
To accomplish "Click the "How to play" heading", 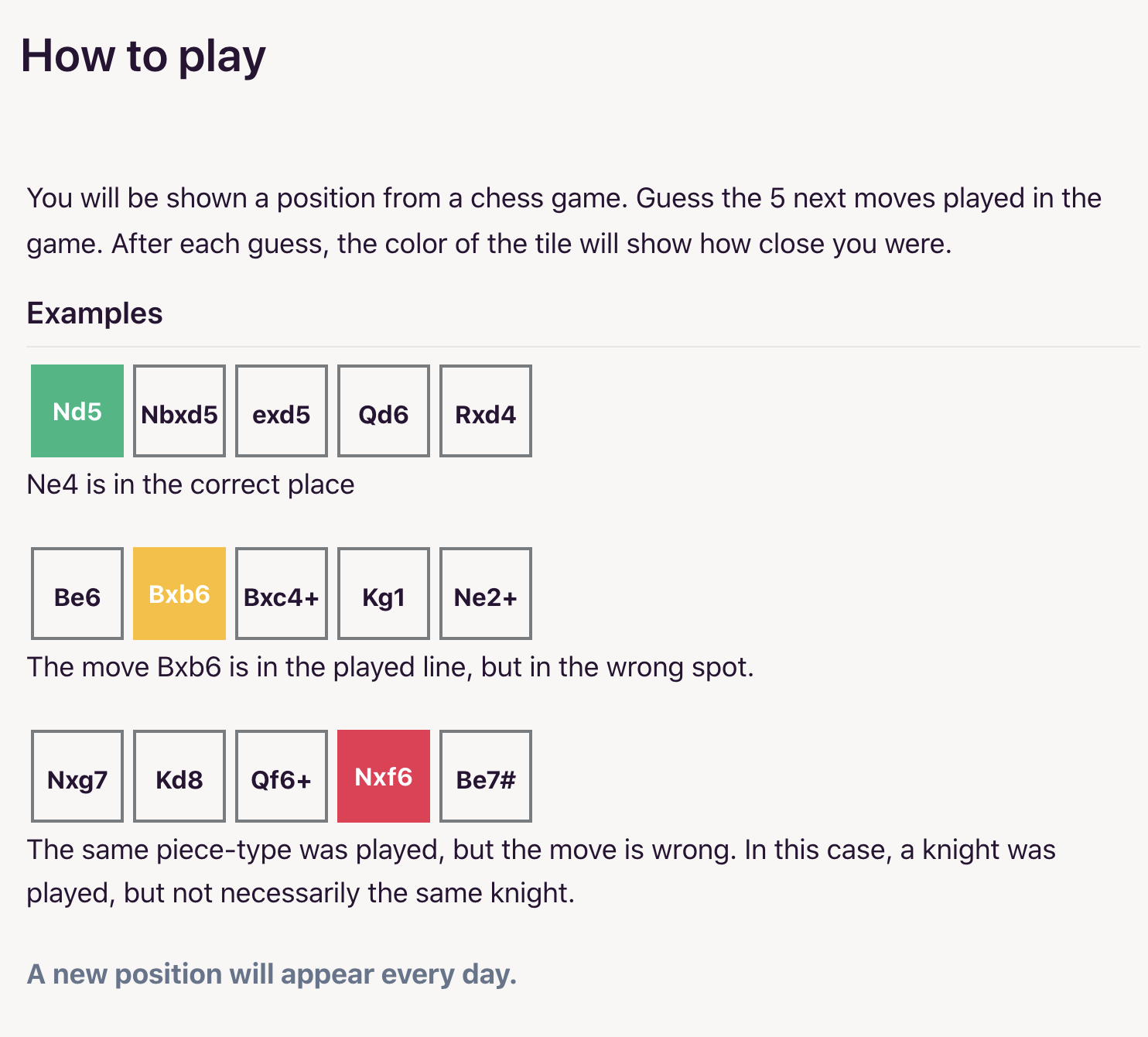I will [x=143, y=56].
